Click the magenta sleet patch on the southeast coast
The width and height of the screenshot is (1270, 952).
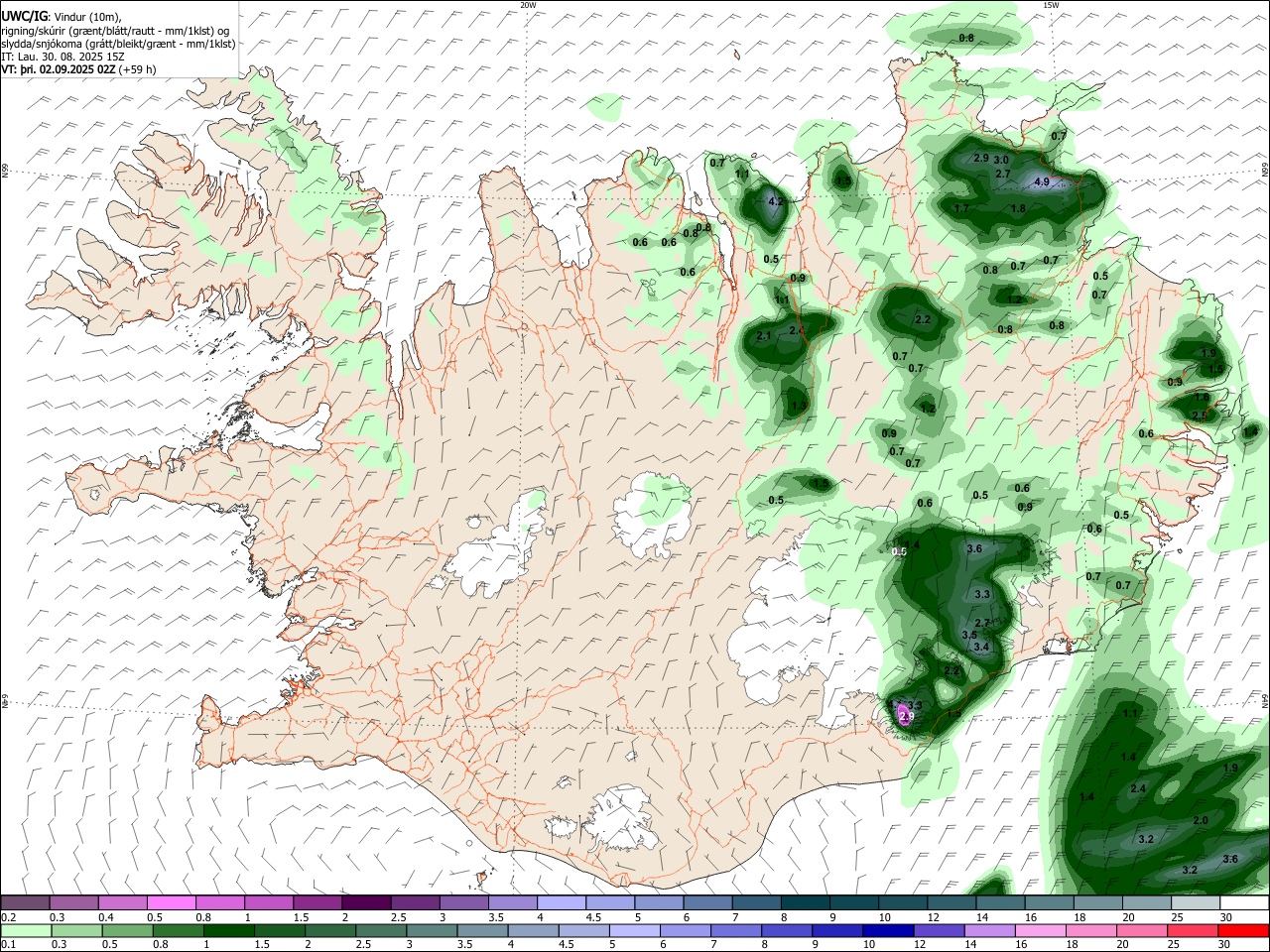point(905,715)
